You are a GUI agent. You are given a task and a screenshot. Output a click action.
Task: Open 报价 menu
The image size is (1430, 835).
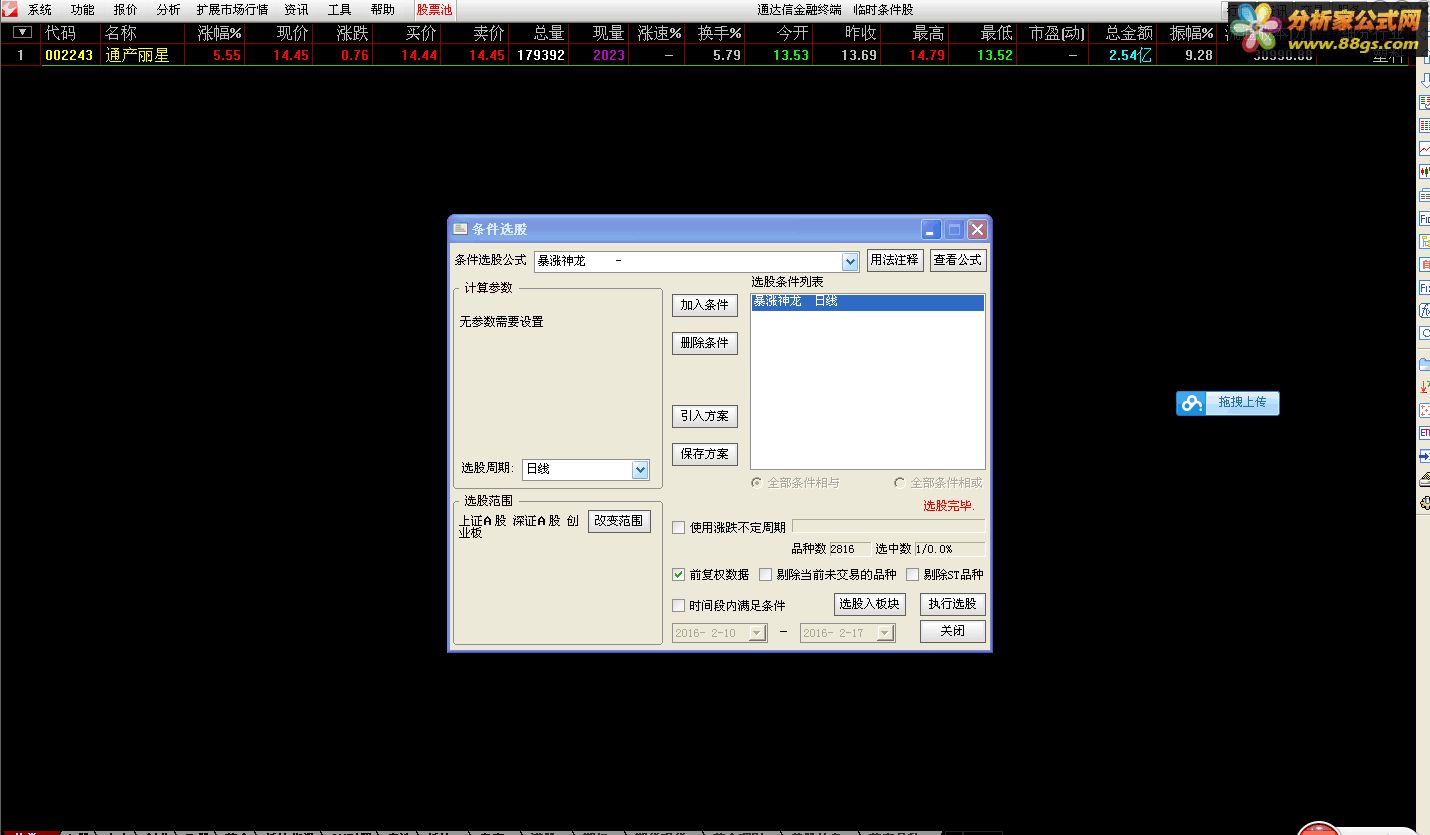pyautogui.click(x=125, y=10)
